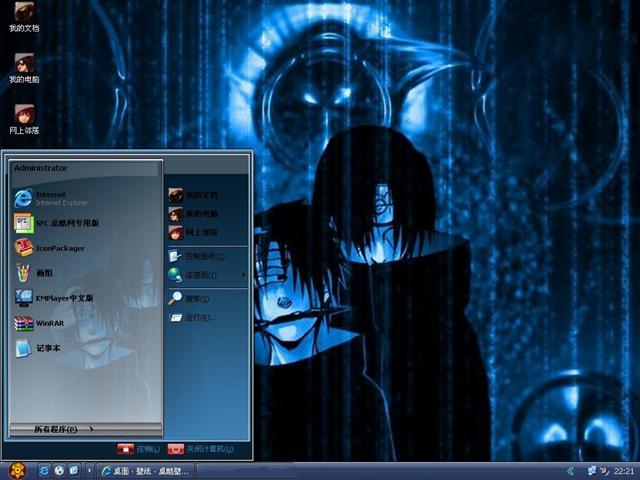
Task: Open SFC 桌酷网专用版 in Start menu
Action: coord(57,223)
